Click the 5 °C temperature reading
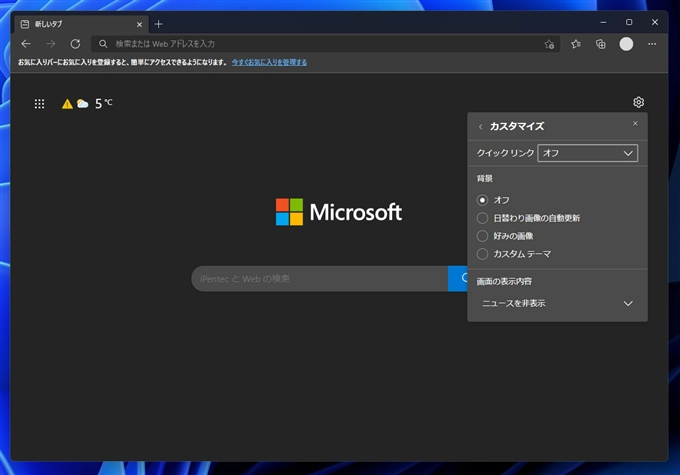Image resolution: width=680 pixels, height=475 pixels. pyautogui.click(x=104, y=103)
